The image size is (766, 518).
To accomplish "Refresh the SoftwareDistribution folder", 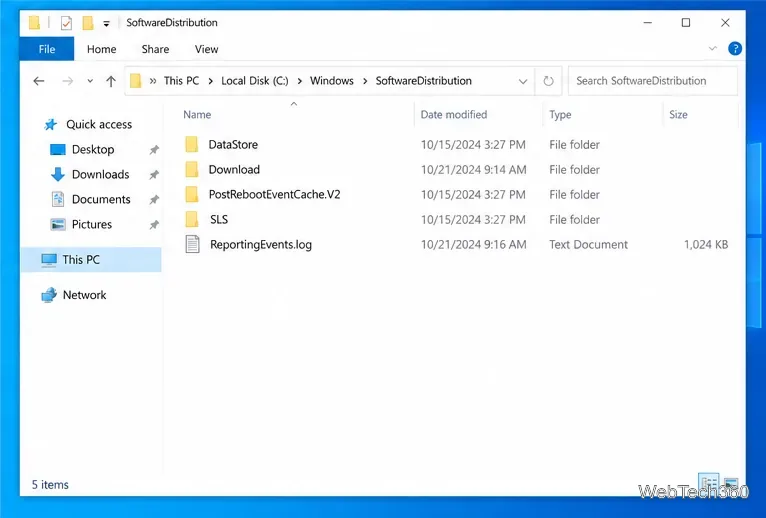I will tap(548, 81).
